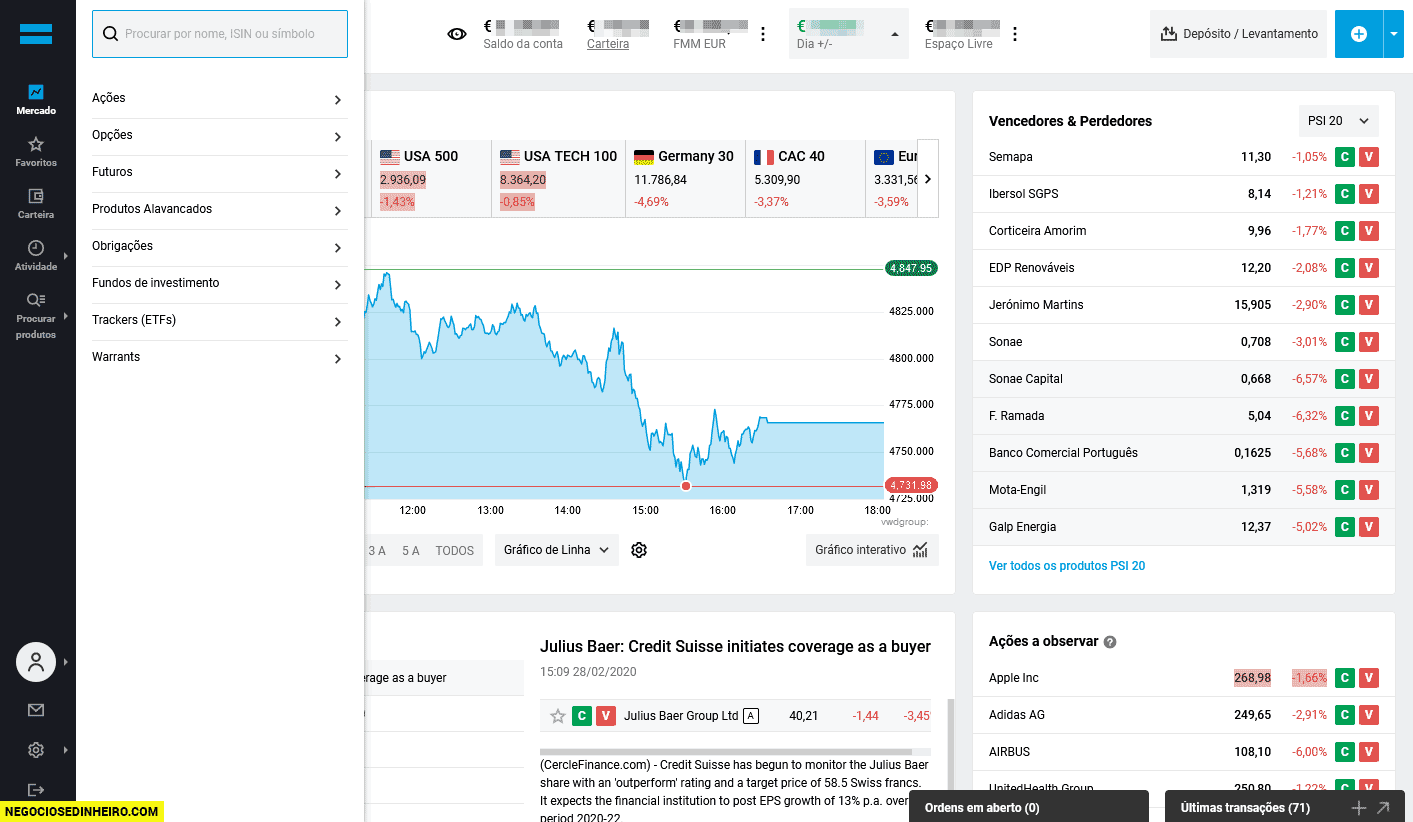Buy Julius Baer Group with C button

tap(582, 716)
